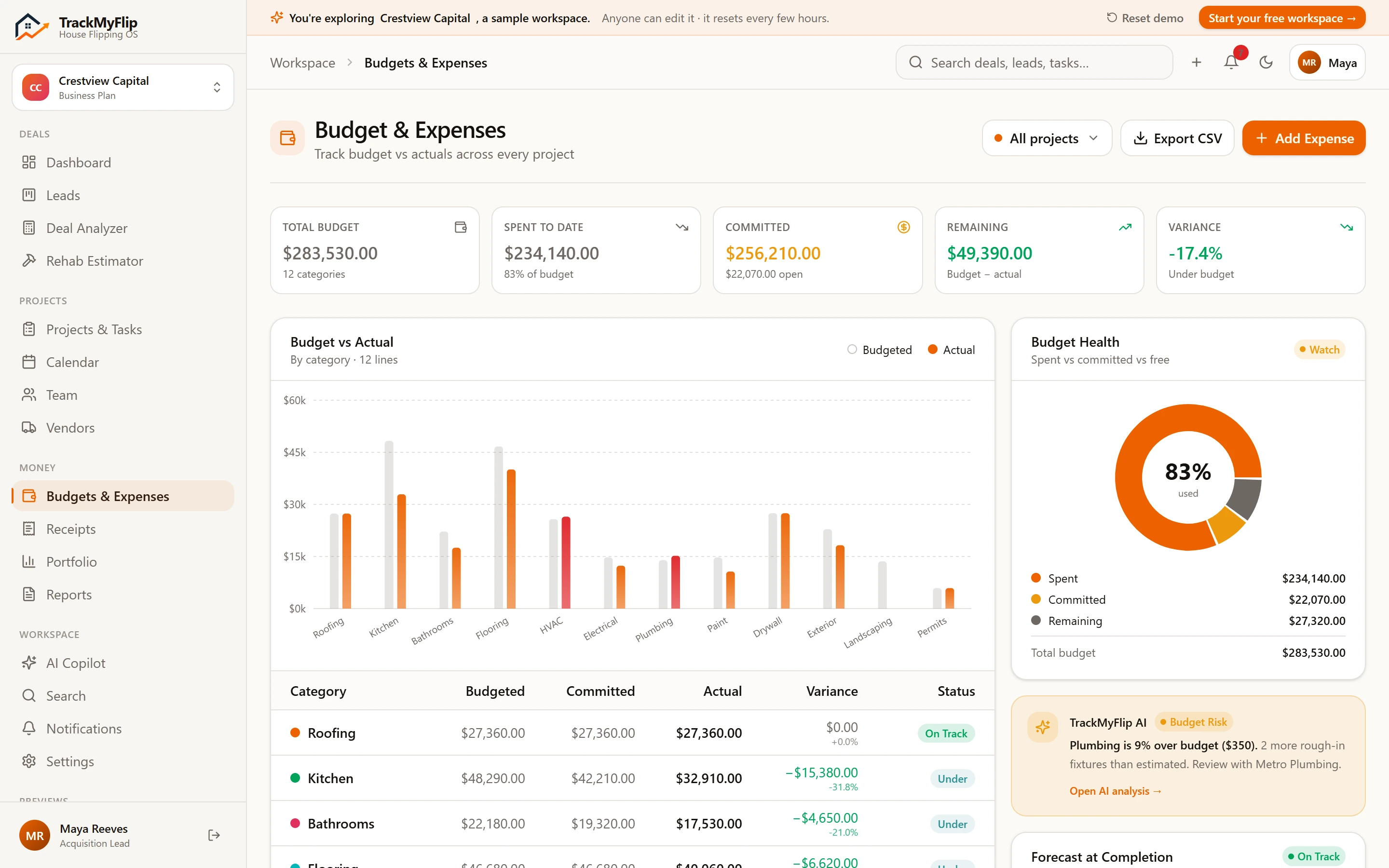Screen dimensions: 1389x868
Task: Click the AI Copilot sparkle icon
Action: point(29,663)
